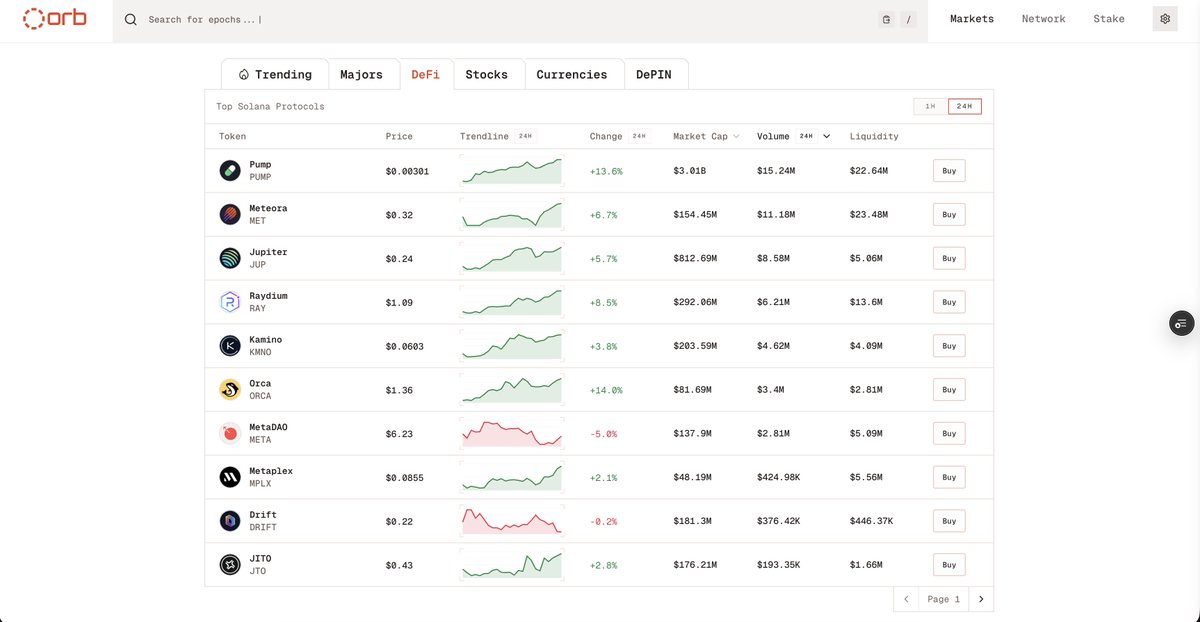Image resolution: width=1200 pixels, height=622 pixels.
Task: Click the JTO ticker text
Action: pos(257,571)
